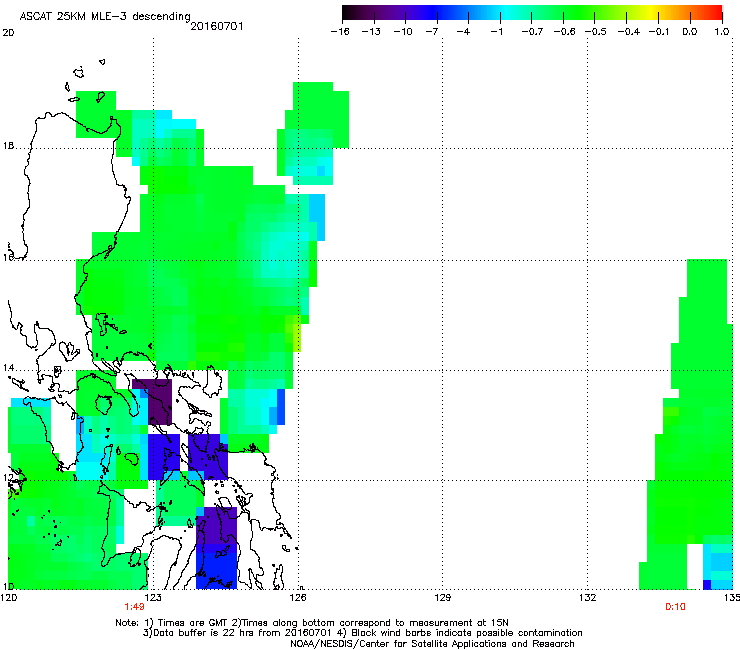Click the colorbar label -1
This screenshot has height=650, width=740.
(x=496, y=32)
